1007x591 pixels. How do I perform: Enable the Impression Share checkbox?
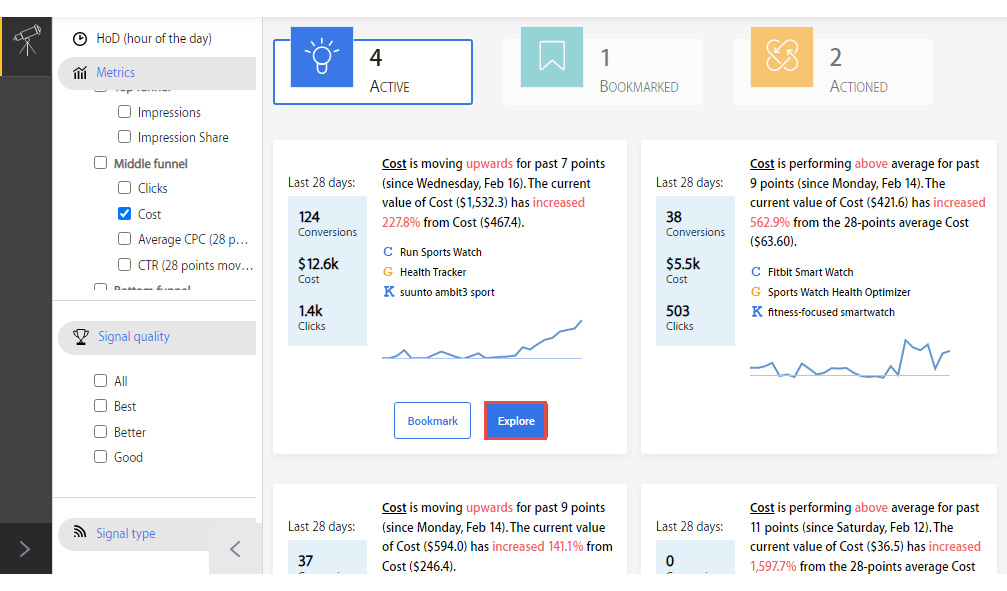coord(125,137)
